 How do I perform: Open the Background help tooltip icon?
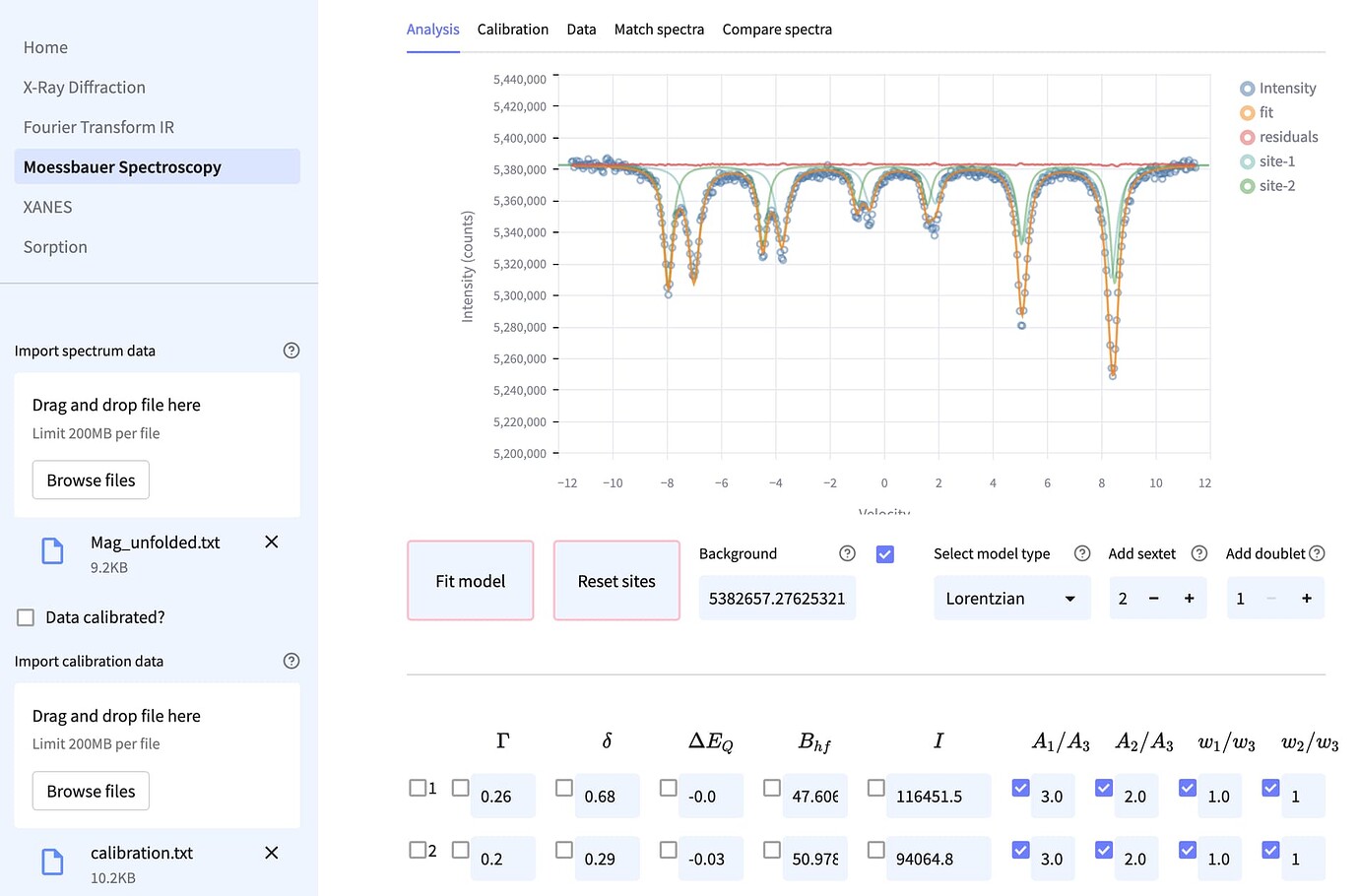[x=847, y=553]
